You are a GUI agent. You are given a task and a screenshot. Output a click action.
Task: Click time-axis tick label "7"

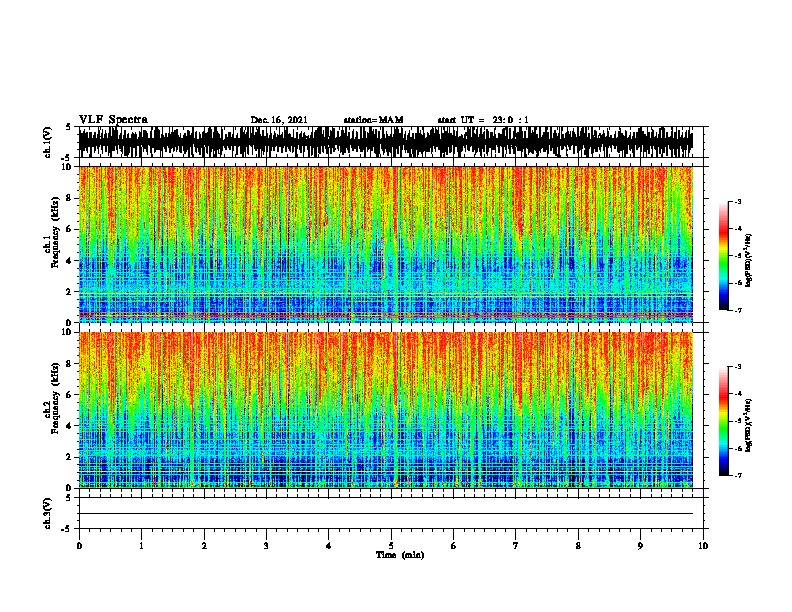(x=516, y=546)
